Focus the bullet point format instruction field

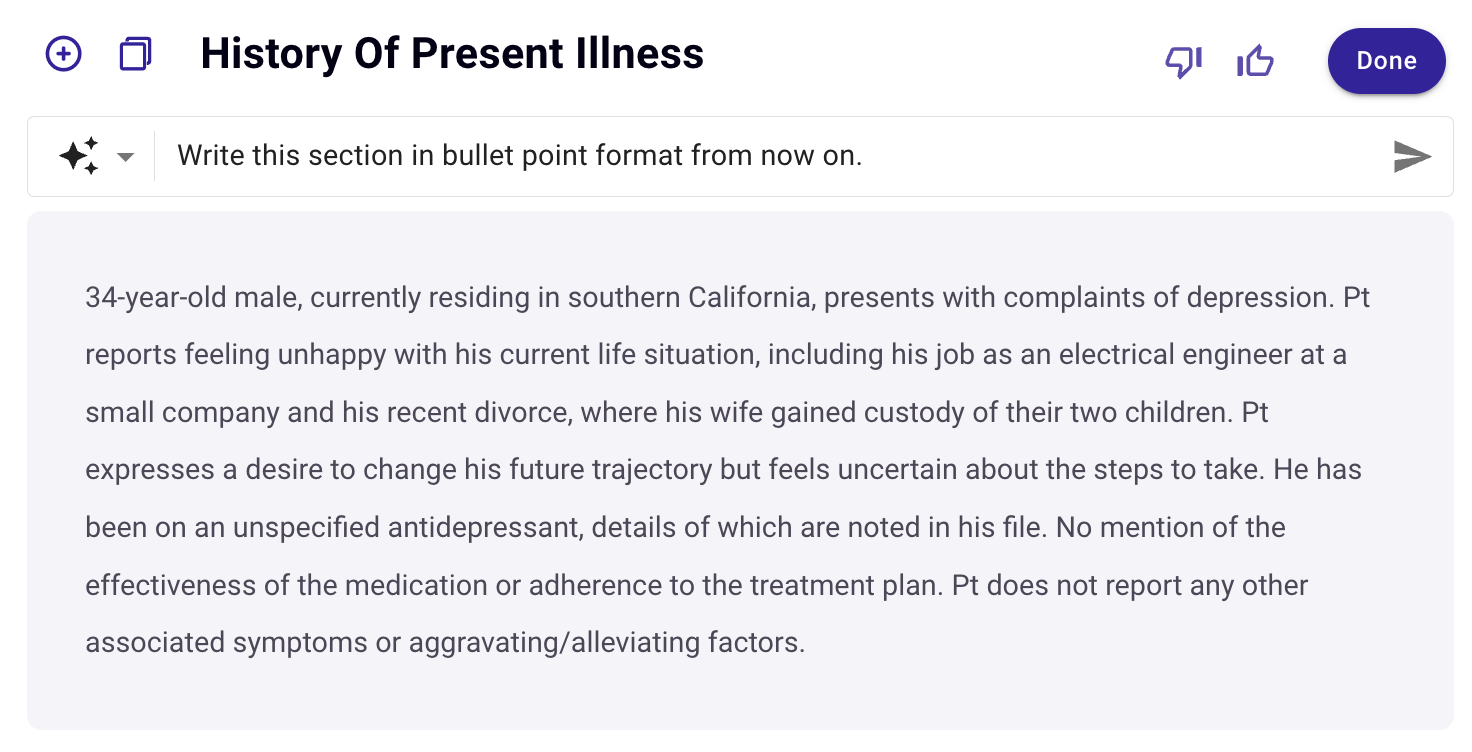(x=770, y=156)
